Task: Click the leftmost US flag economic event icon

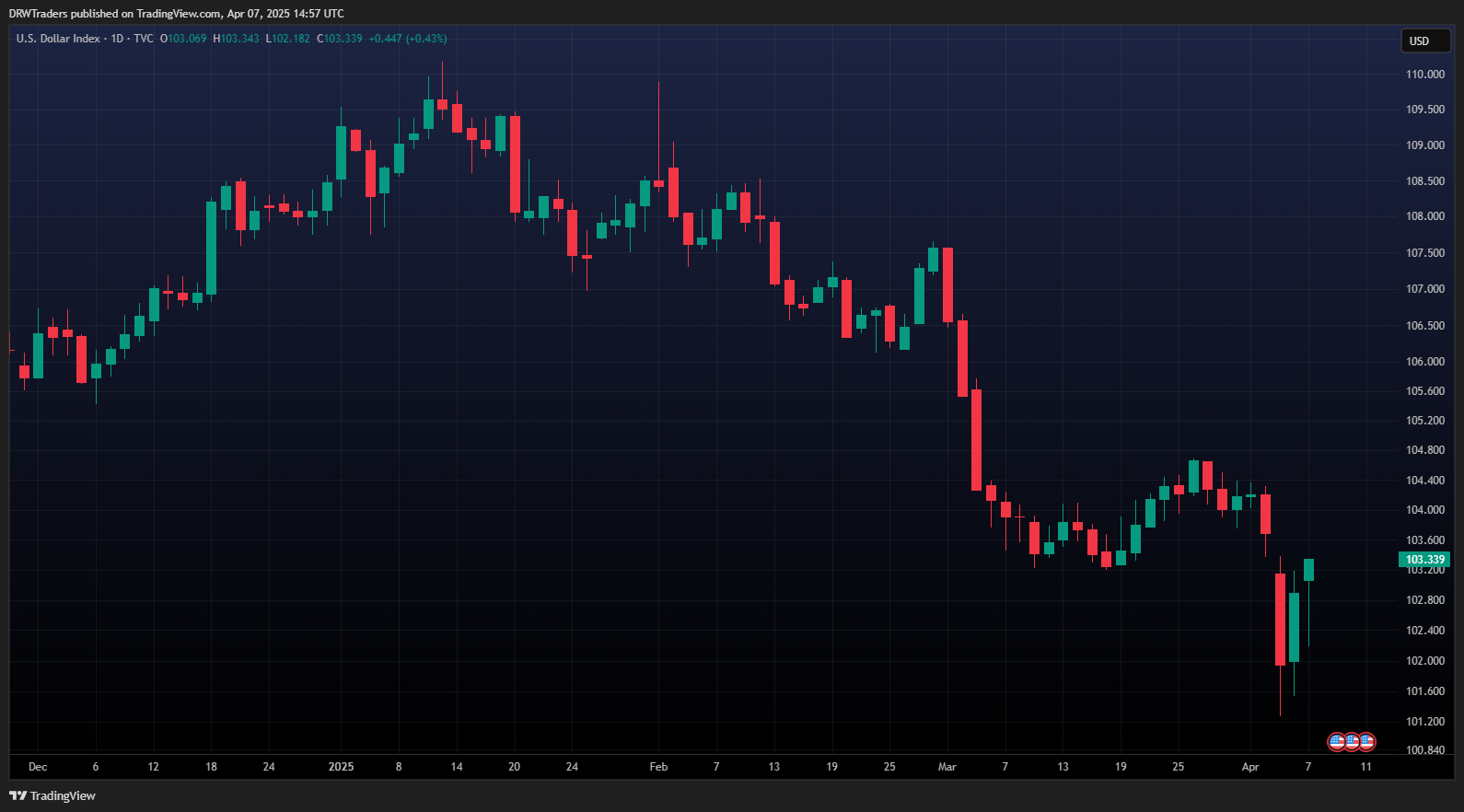Action: click(1337, 741)
